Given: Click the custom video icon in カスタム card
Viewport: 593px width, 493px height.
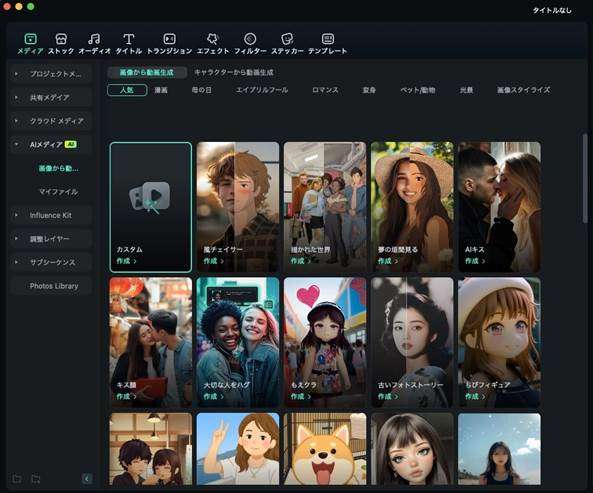Looking at the screenshot, I should tap(150, 197).
